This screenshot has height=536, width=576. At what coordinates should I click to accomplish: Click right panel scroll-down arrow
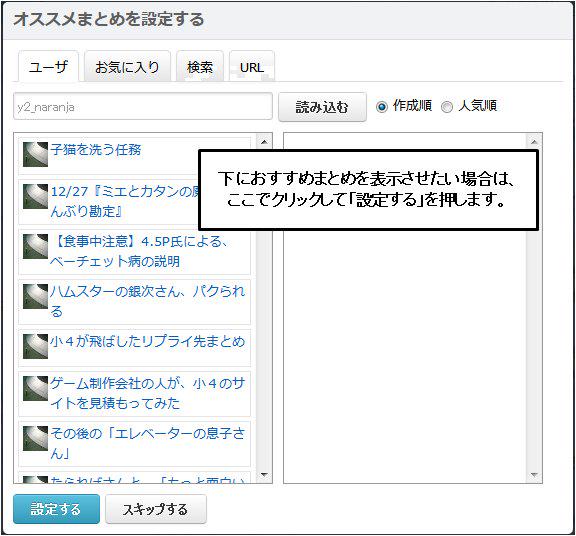point(534,475)
